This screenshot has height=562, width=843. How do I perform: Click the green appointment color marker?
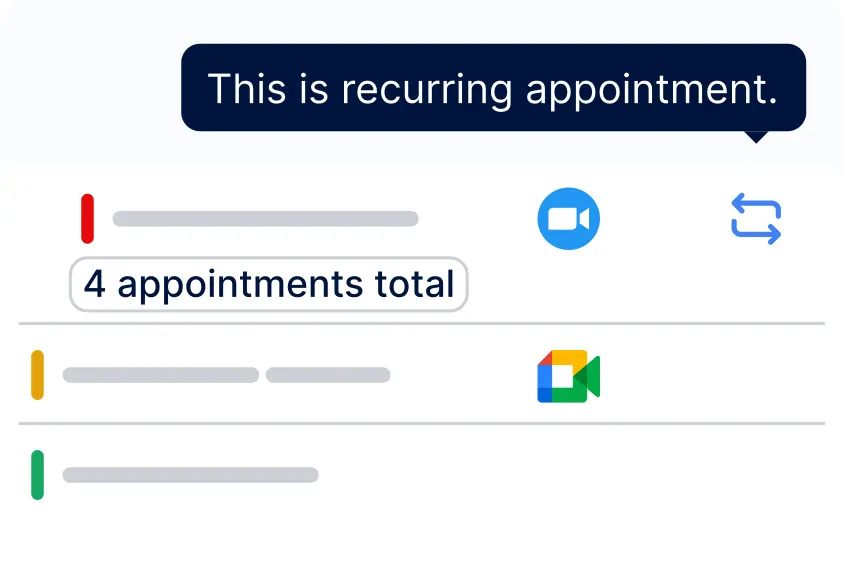(x=37, y=475)
